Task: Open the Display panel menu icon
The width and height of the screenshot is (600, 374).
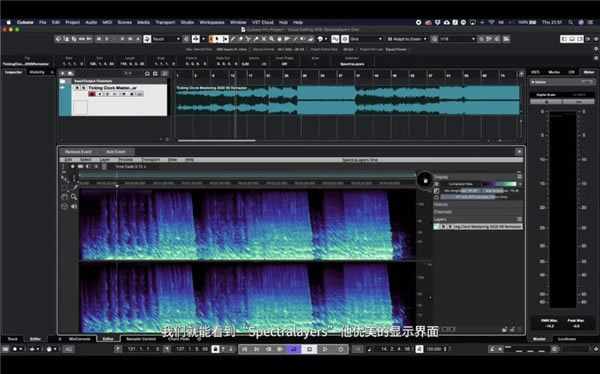Action: coord(519,177)
